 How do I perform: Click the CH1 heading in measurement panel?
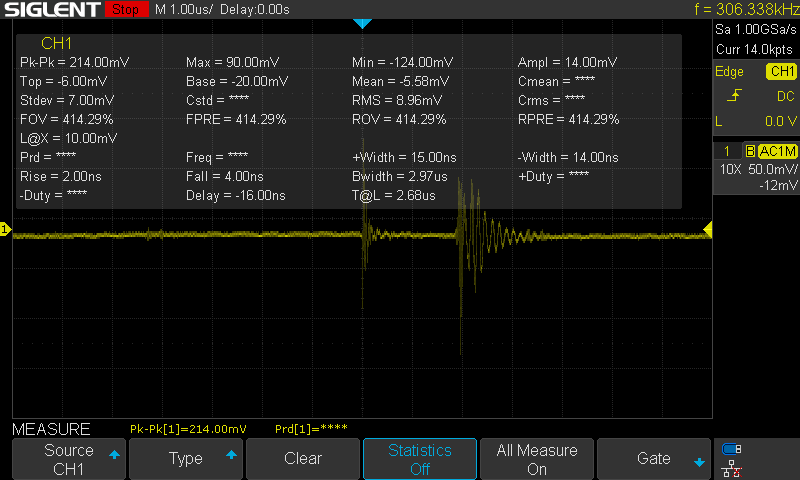[x=56, y=43]
